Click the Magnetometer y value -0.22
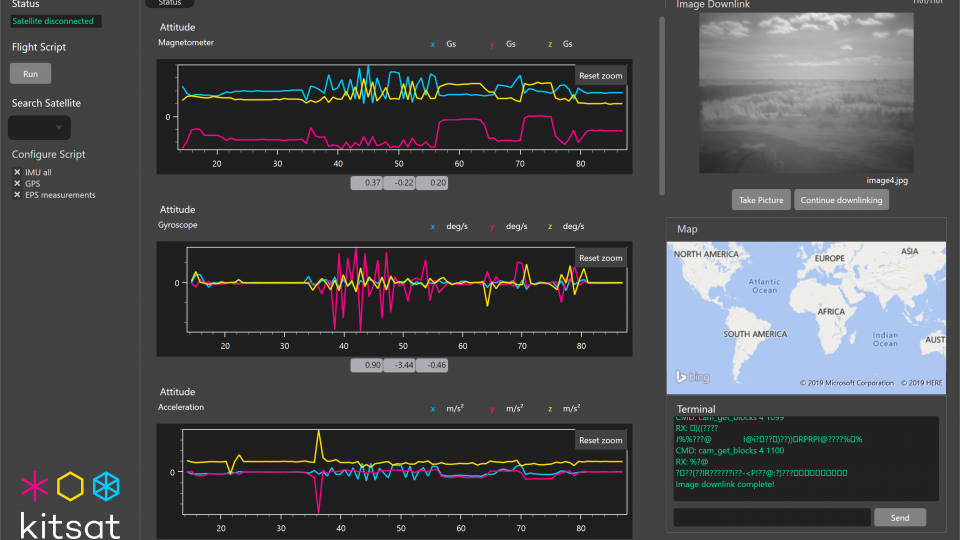Viewport: 960px width, 540px height. pos(399,182)
